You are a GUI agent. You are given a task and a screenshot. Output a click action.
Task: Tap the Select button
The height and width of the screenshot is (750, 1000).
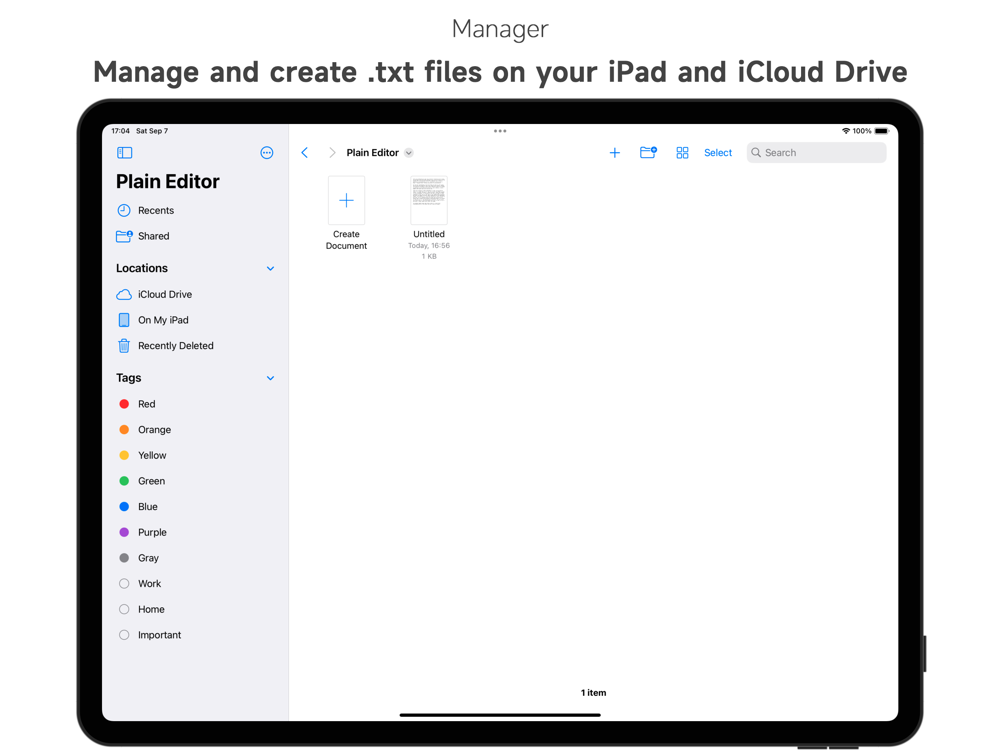(x=718, y=152)
